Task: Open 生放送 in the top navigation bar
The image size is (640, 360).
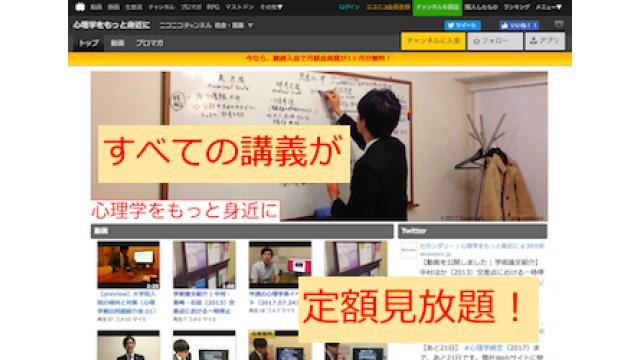Action: click(x=133, y=7)
